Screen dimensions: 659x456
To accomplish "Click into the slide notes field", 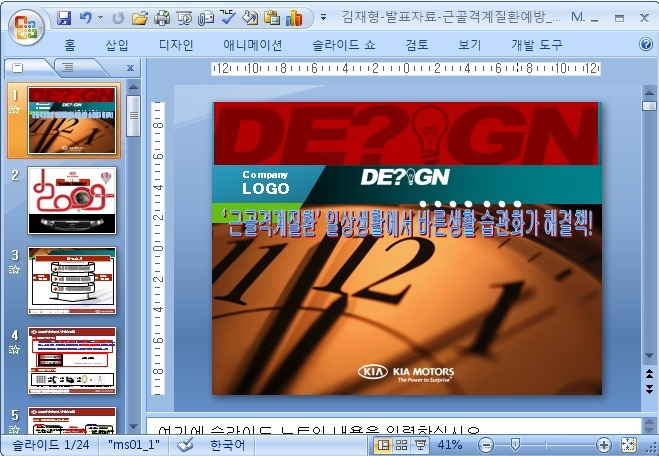I will (x=394, y=426).
